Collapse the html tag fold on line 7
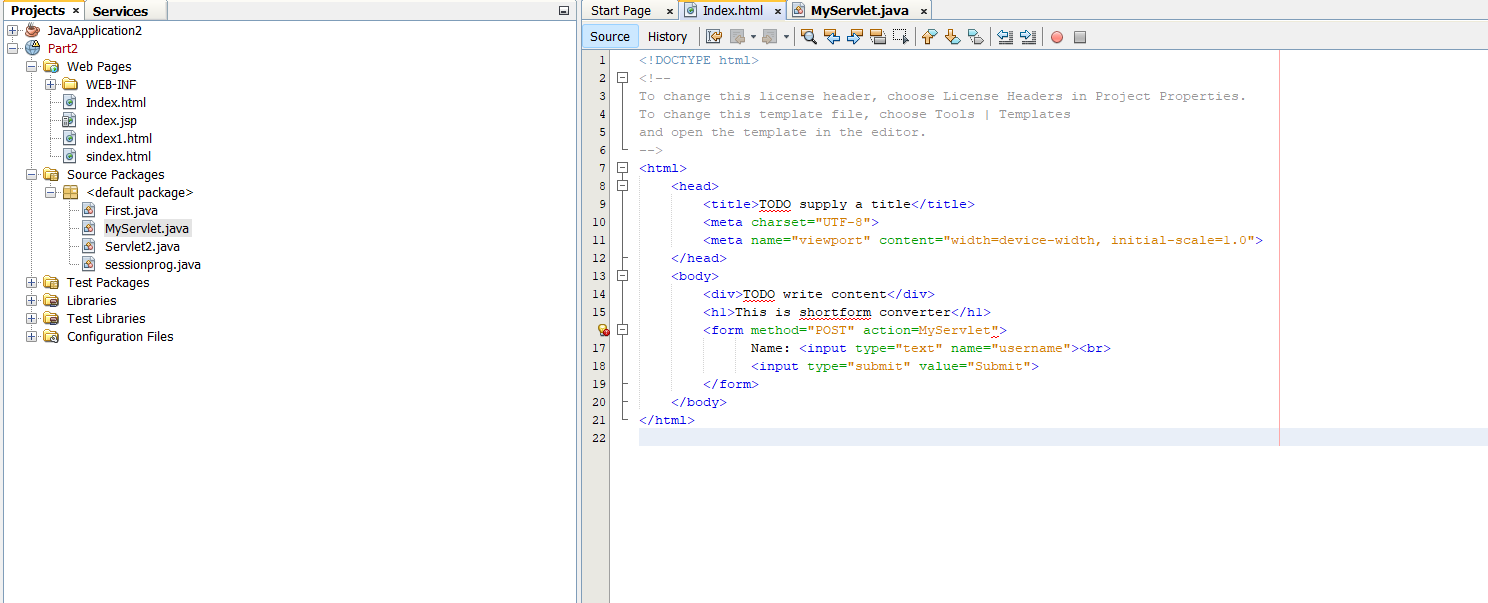 pyautogui.click(x=622, y=168)
